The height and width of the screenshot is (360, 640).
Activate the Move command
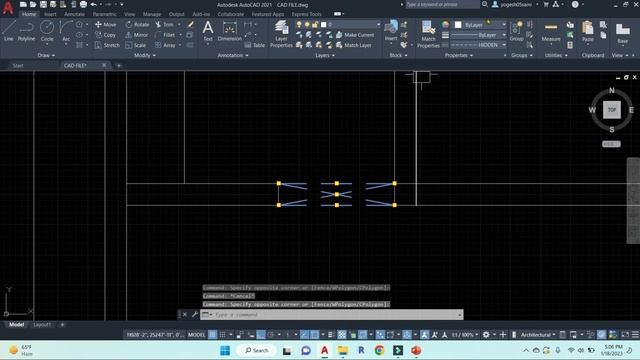pos(106,24)
